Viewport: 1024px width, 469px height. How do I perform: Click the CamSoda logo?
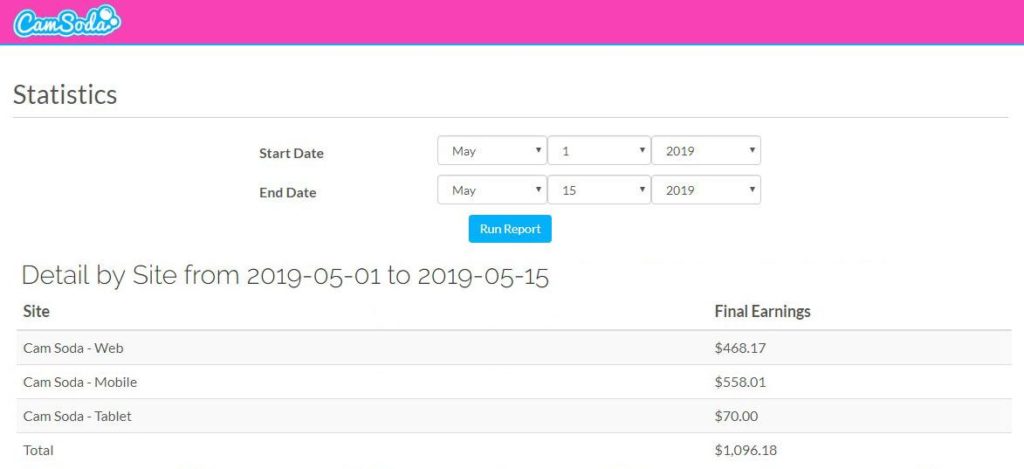click(67, 22)
